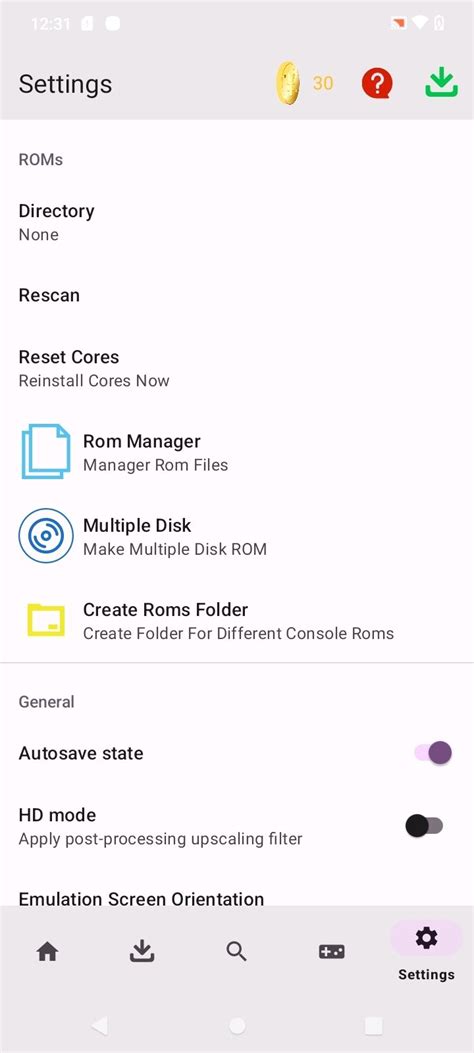Image resolution: width=474 pixels, height=1053 pixels.
Task: Open Search tab magnifier icon
Action: (236, 951)
